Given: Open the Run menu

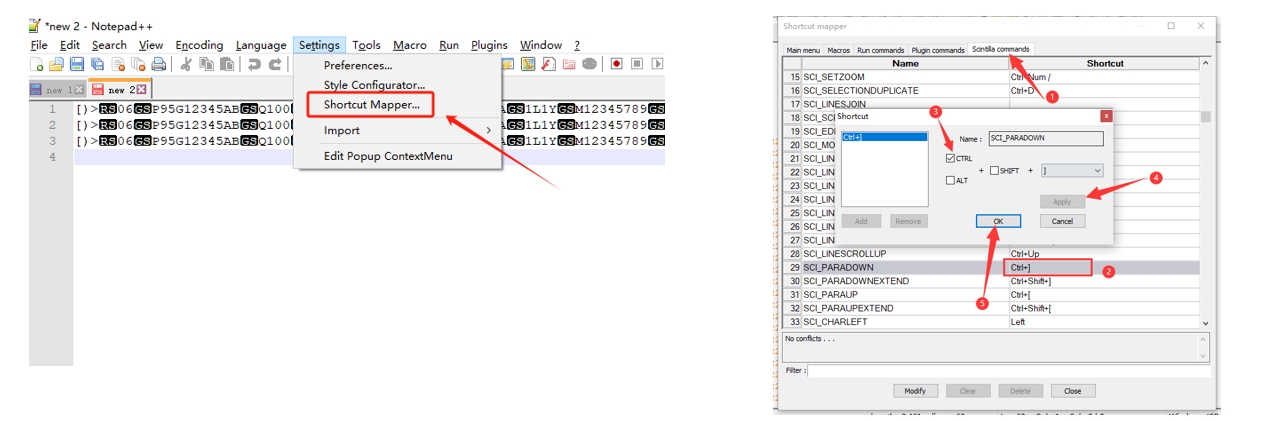Looking at the screenshot, I should pos(449,45).
